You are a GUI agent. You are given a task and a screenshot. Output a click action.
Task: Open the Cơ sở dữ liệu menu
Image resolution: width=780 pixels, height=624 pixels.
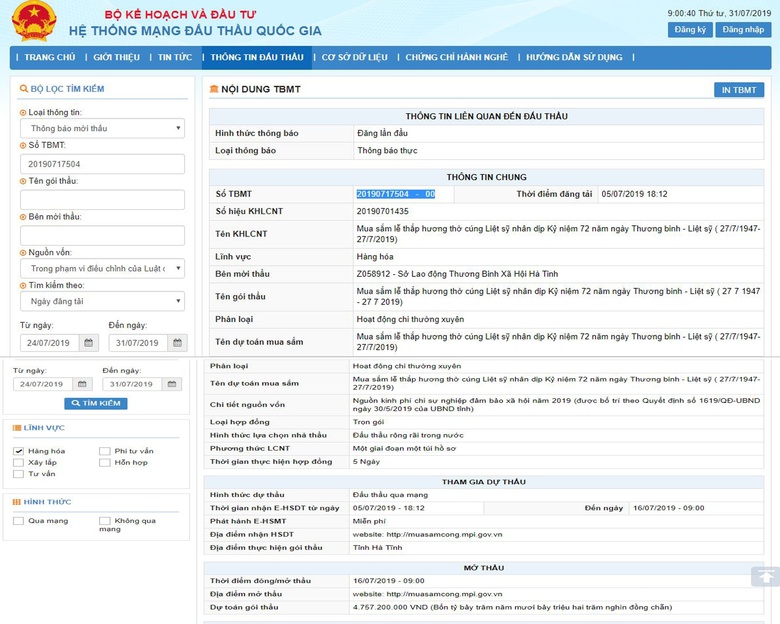pyautogui.click(x=354, y=58)
